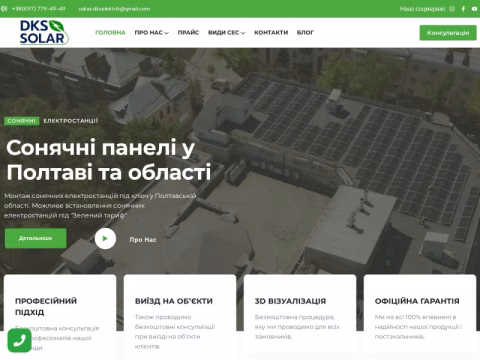
Task: Click the Сонячні green label tag
Action: coord(22,121)
